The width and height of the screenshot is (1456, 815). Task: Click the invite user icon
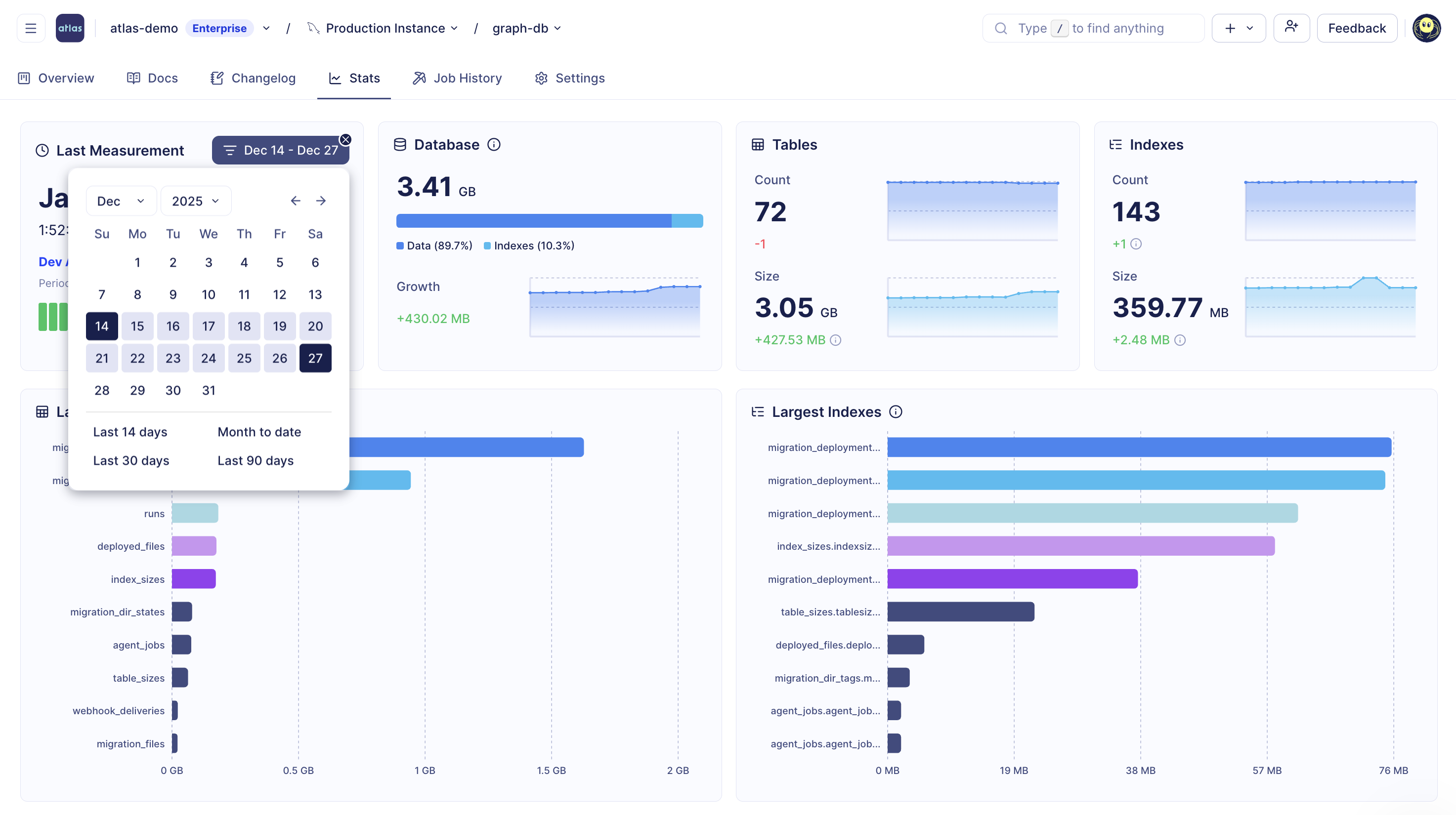pos(1291,28)
